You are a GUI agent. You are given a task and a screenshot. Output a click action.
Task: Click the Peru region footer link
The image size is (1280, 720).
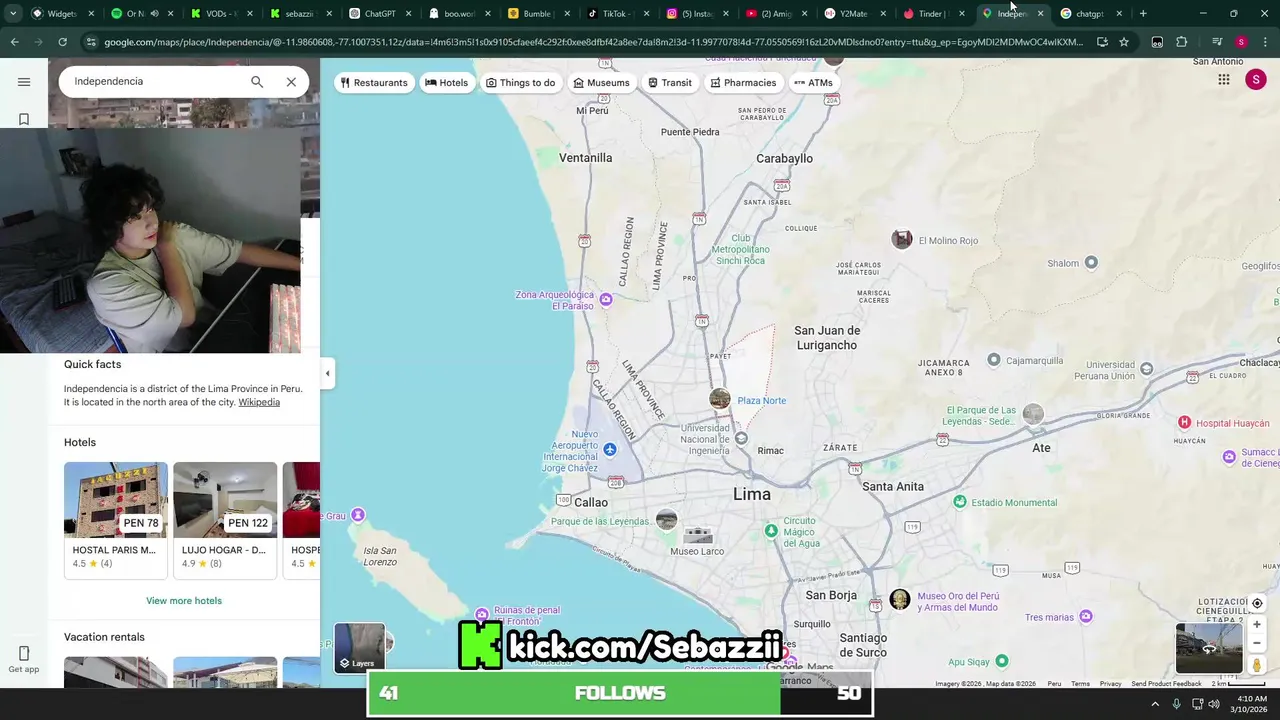tap(1054, 684)
